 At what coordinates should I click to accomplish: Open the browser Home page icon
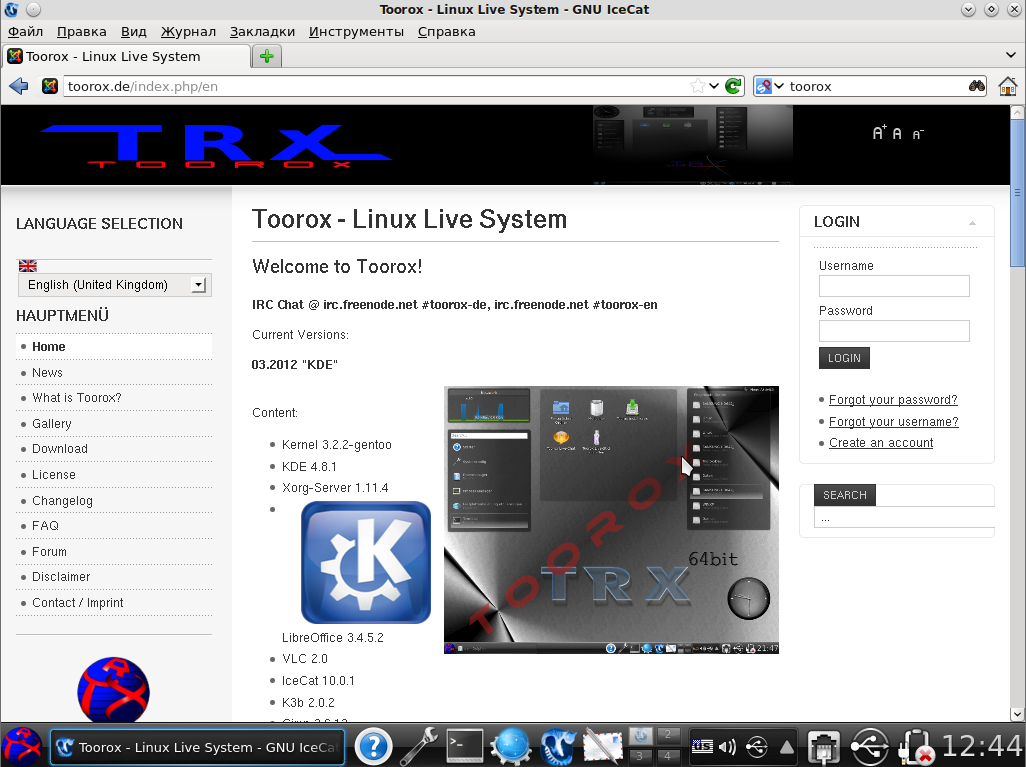pos(1007,87)
